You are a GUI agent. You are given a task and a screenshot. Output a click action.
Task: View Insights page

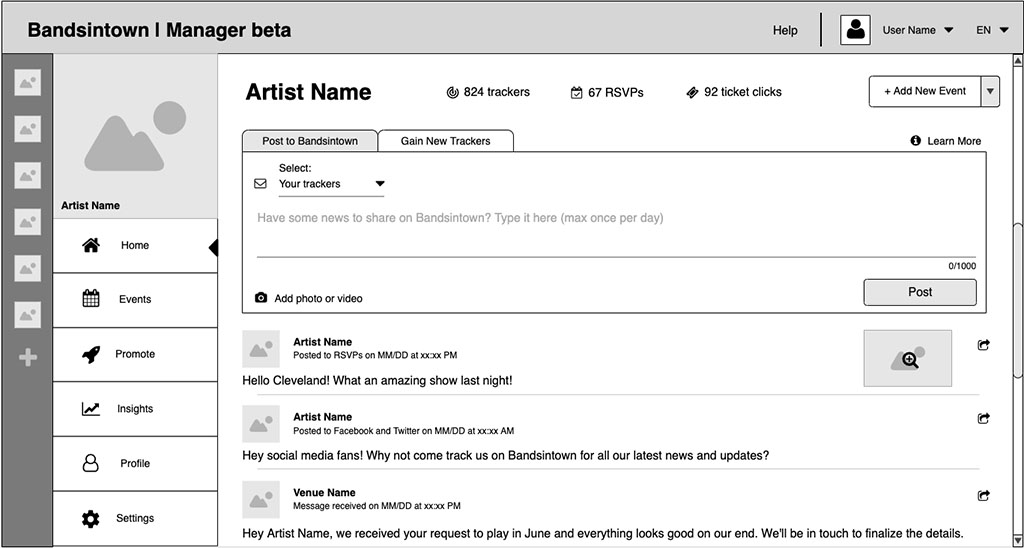pos(135,409)
